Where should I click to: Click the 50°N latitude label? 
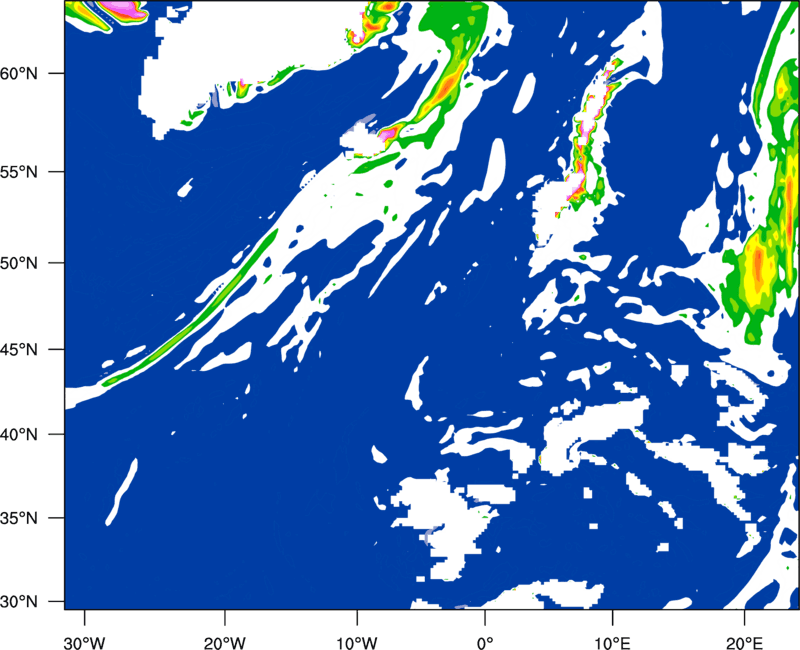click(x=19, y=263)
